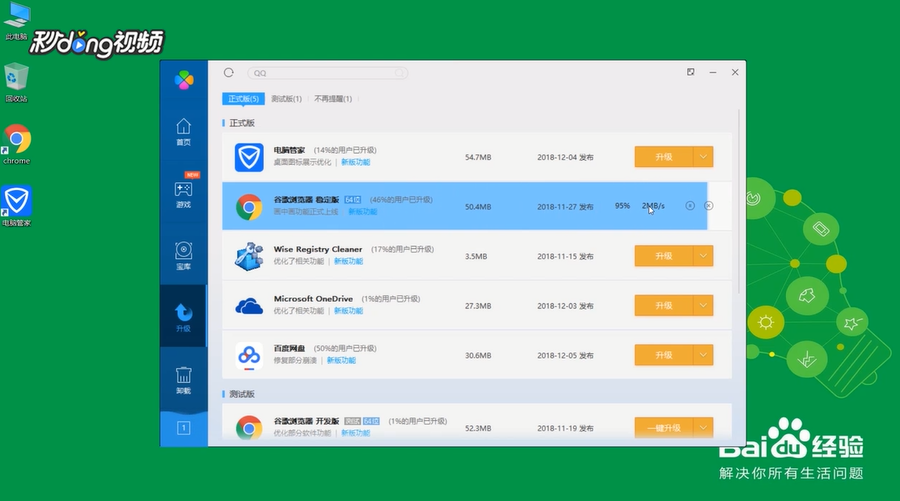Open the 首页 home sidebar icon
The image size is (900, 501).
[183, 132]
